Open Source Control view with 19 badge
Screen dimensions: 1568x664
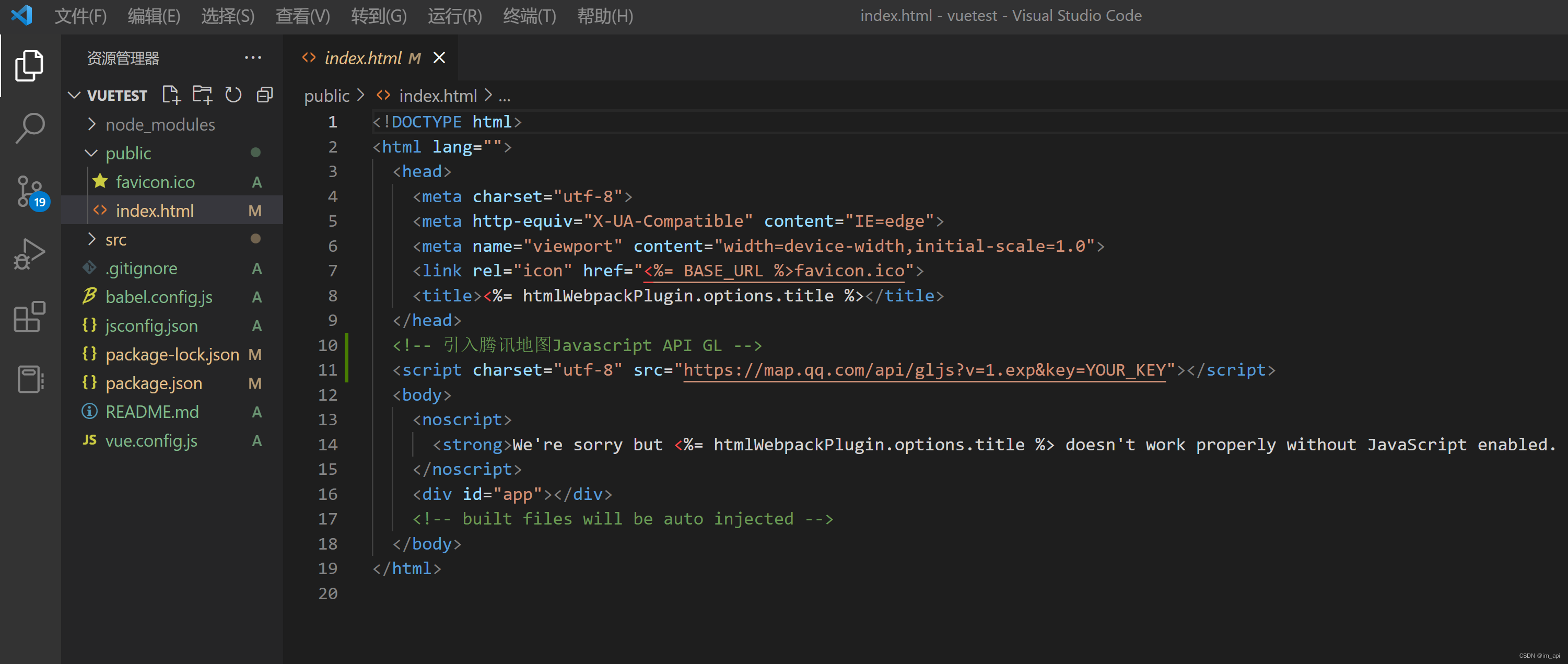[x=29, y=192]
